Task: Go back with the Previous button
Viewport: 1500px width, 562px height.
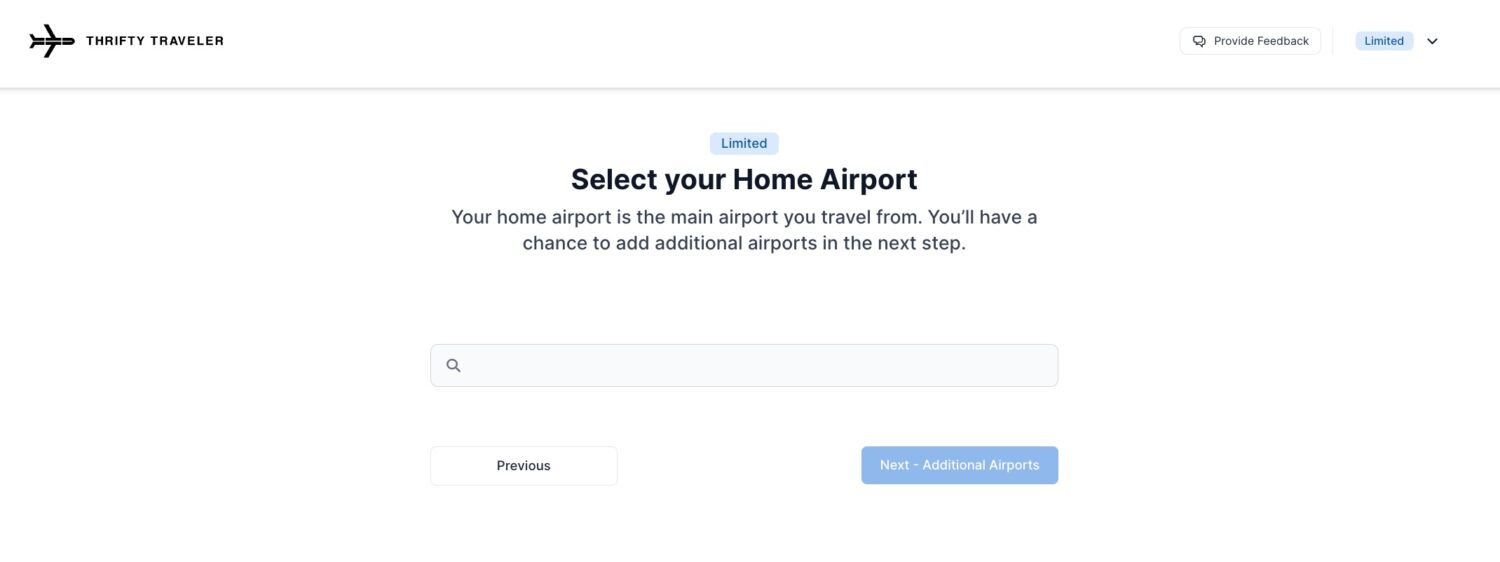Action: (524, 466)
